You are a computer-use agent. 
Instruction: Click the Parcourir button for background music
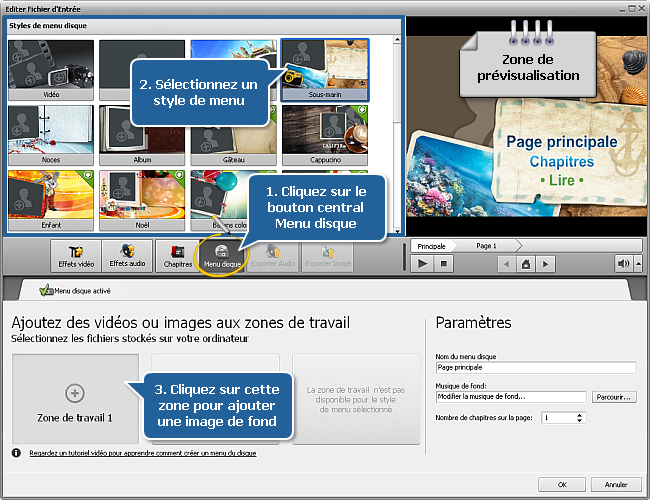[x=613, y=397]
